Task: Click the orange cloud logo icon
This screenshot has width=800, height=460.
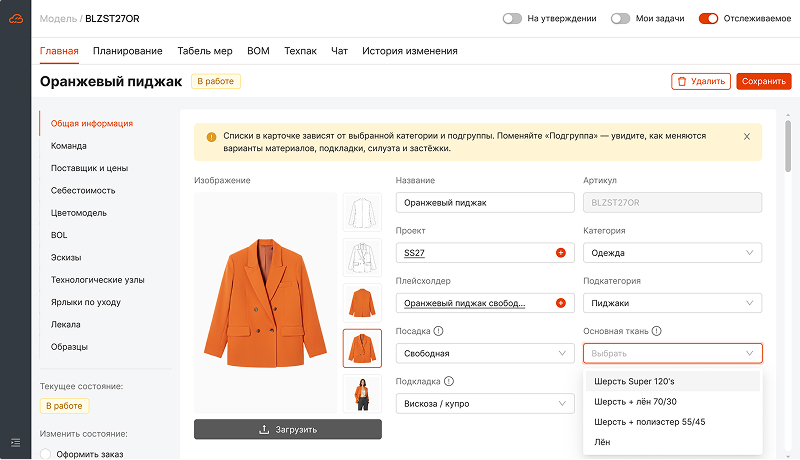Action: pyautogui.click(x=16, y=19)
